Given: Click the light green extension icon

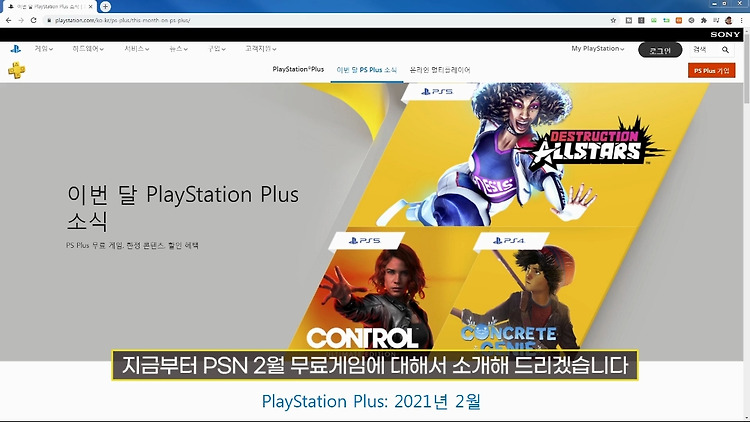Looking at the screenshot, I should pos(653,20).
